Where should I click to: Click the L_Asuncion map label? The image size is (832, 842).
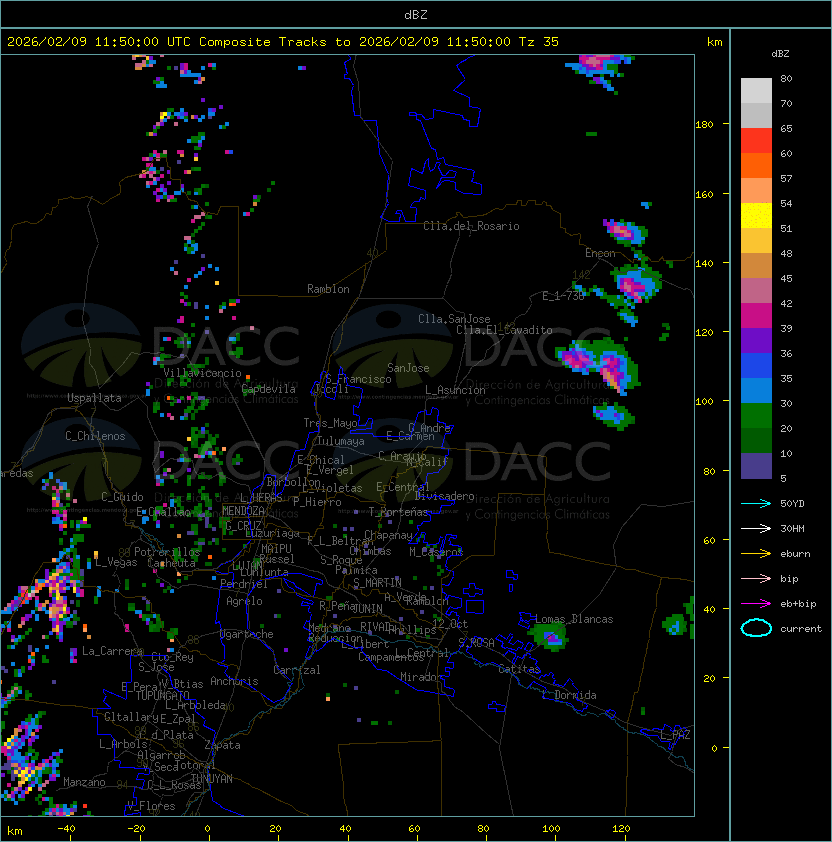click(x=455, y=390)
